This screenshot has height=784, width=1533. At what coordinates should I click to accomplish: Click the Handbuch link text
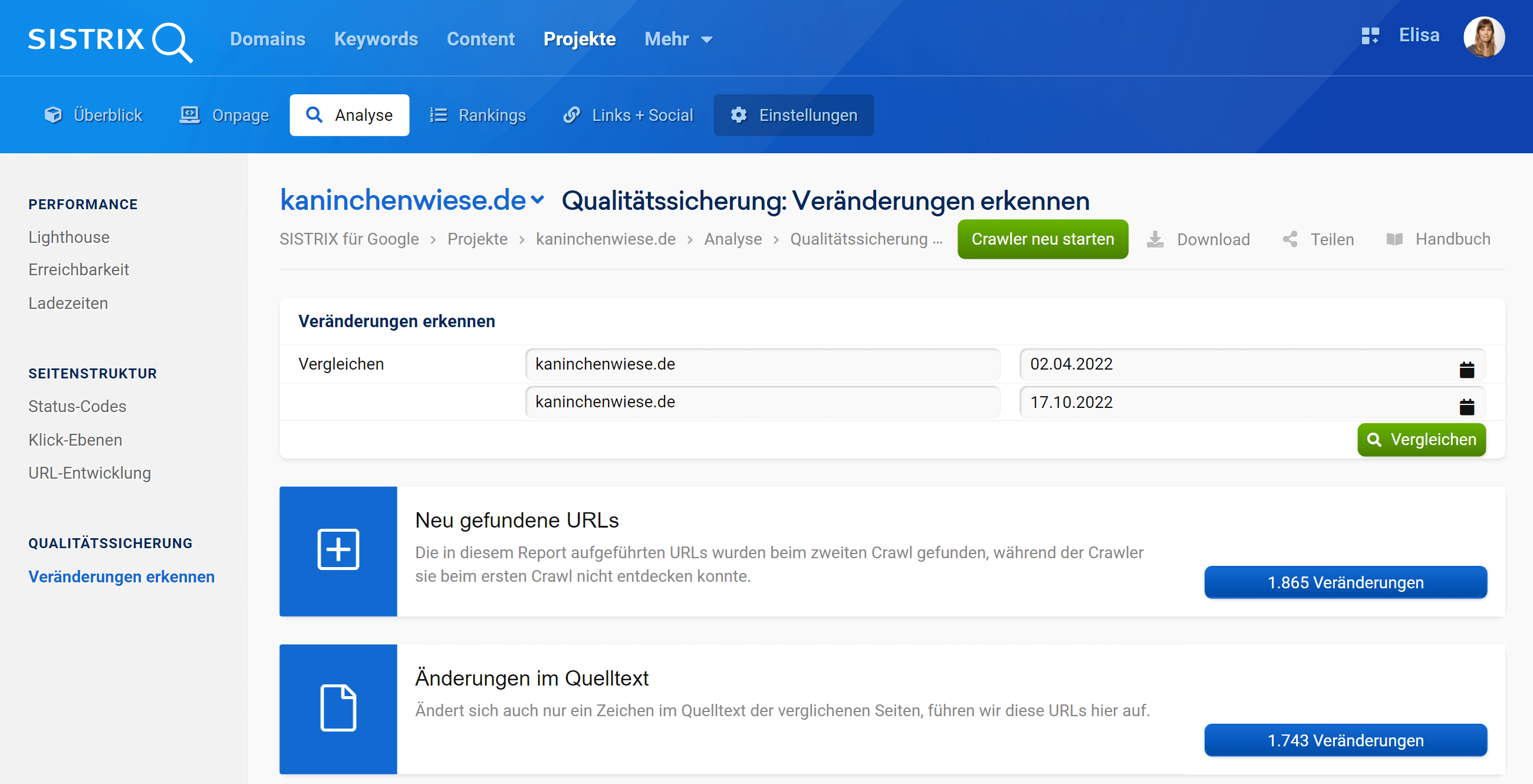click(1453, 239)
